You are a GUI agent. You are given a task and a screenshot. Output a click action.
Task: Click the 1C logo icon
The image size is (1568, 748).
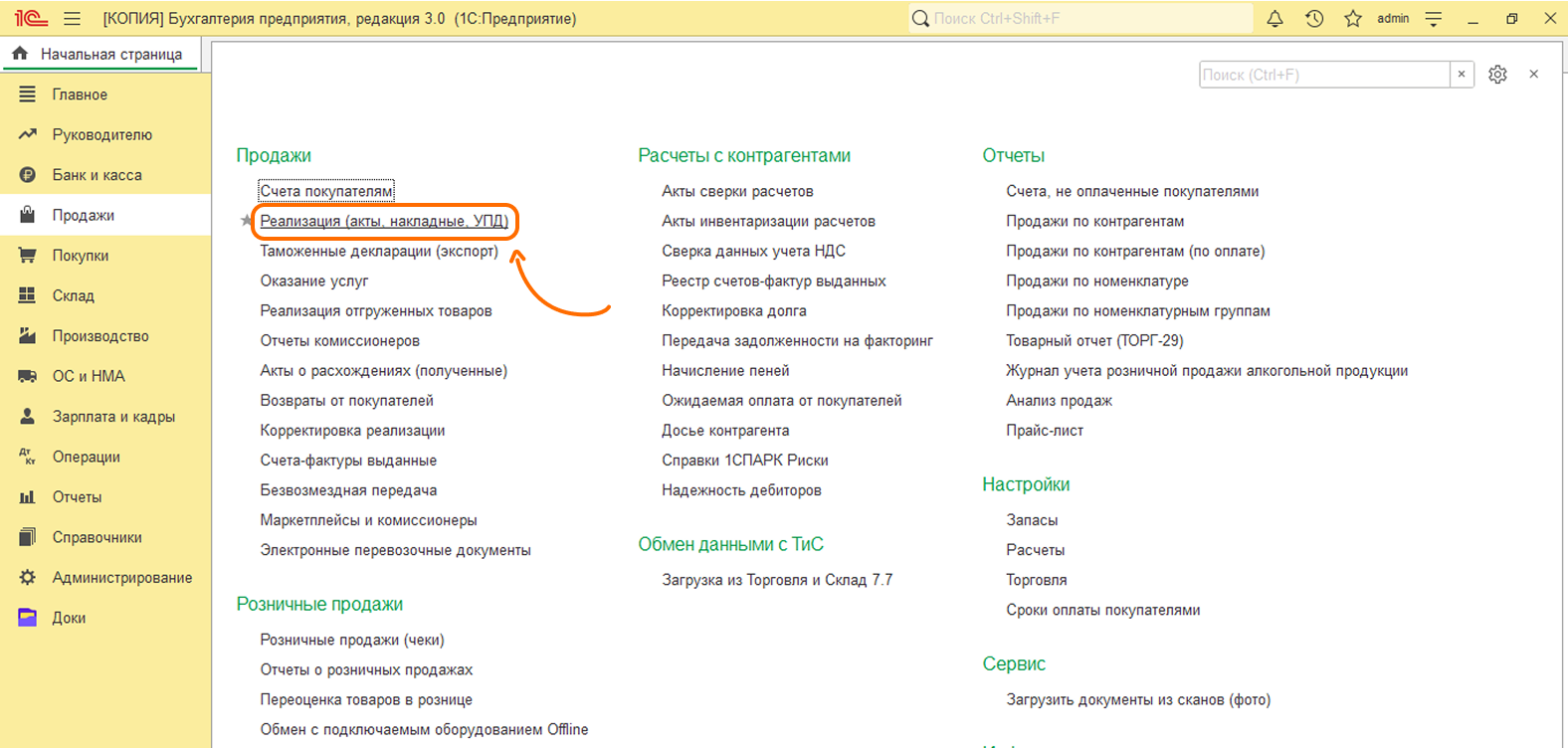point(31,19)
